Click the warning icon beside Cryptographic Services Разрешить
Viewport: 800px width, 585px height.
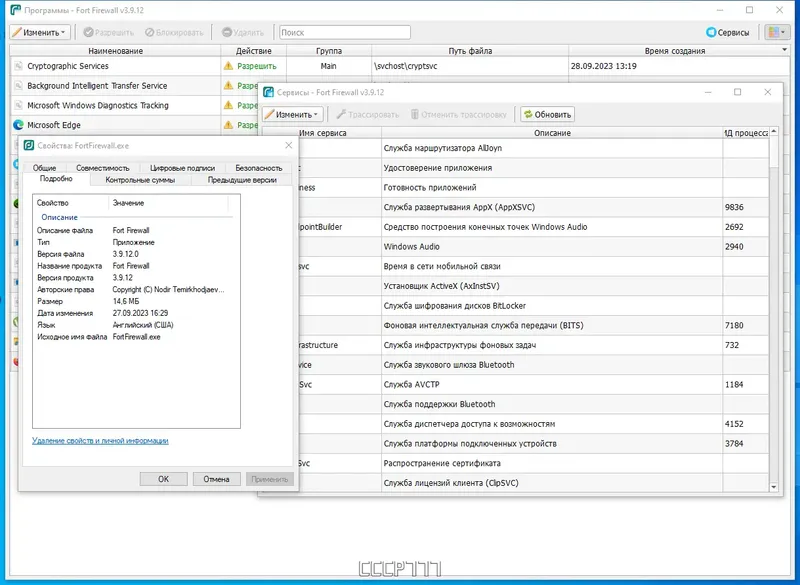tap(228, 66)
